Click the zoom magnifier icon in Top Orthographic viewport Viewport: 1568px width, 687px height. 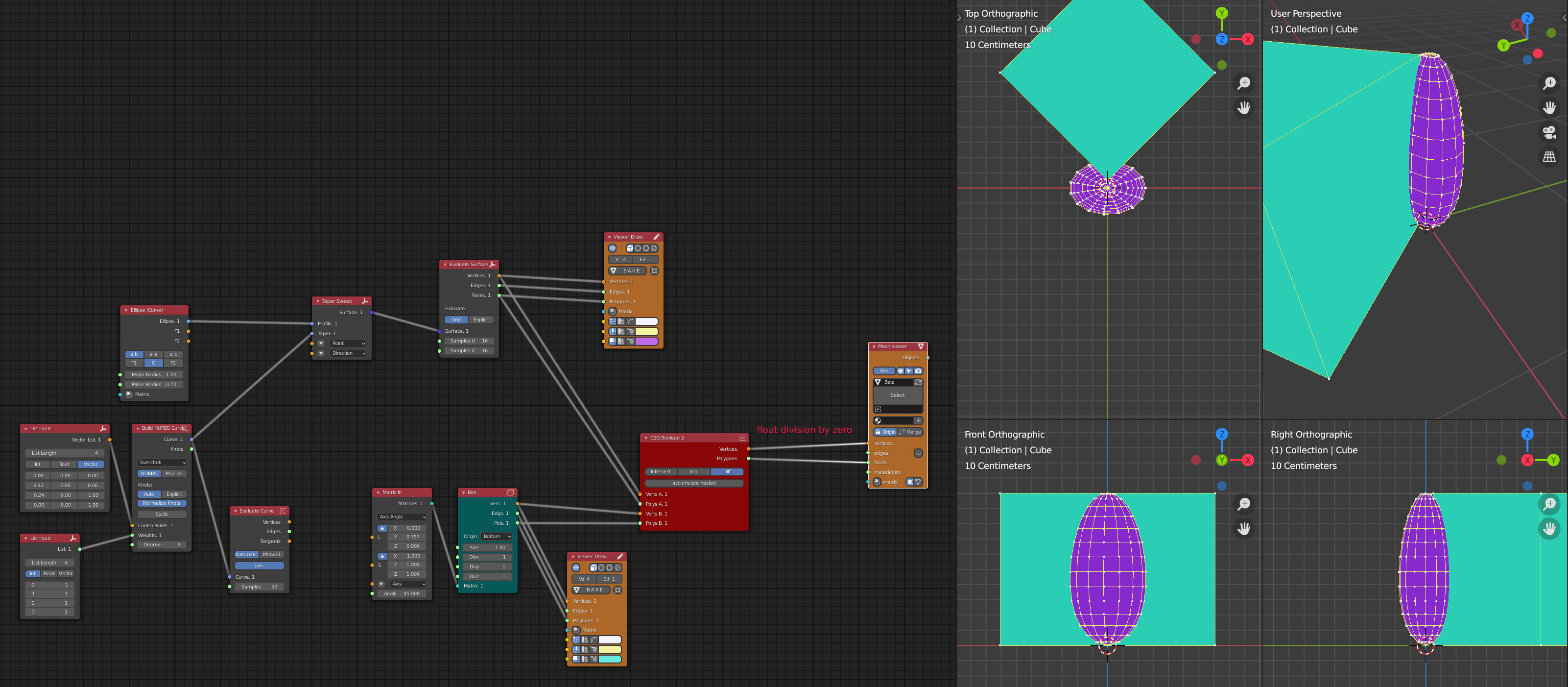point(1244,83)
